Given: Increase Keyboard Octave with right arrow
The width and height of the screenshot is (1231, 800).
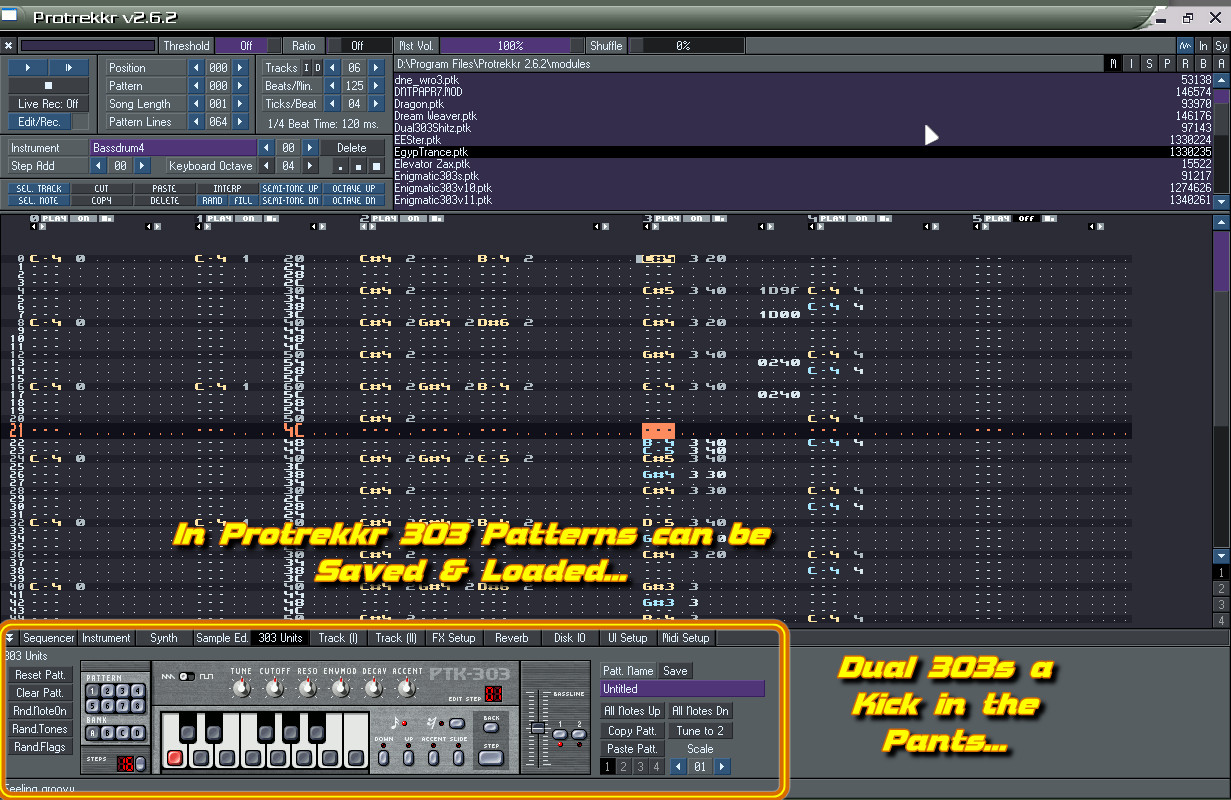Looking at the screenshot, I should 310,166.
